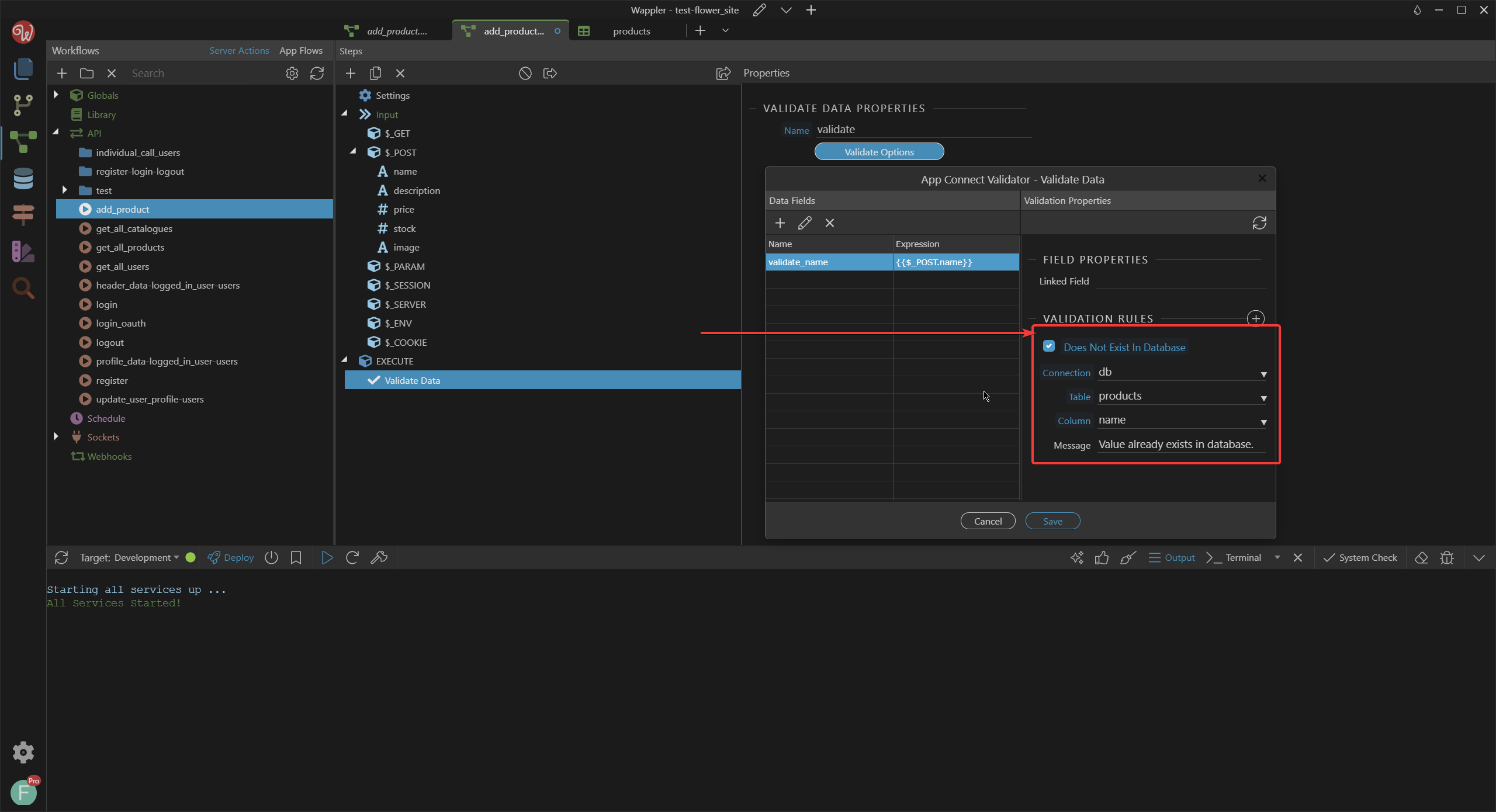This screenshot has width=1496, height=812.
Task: Remove the selected data field
Action: tap(830, 223)
